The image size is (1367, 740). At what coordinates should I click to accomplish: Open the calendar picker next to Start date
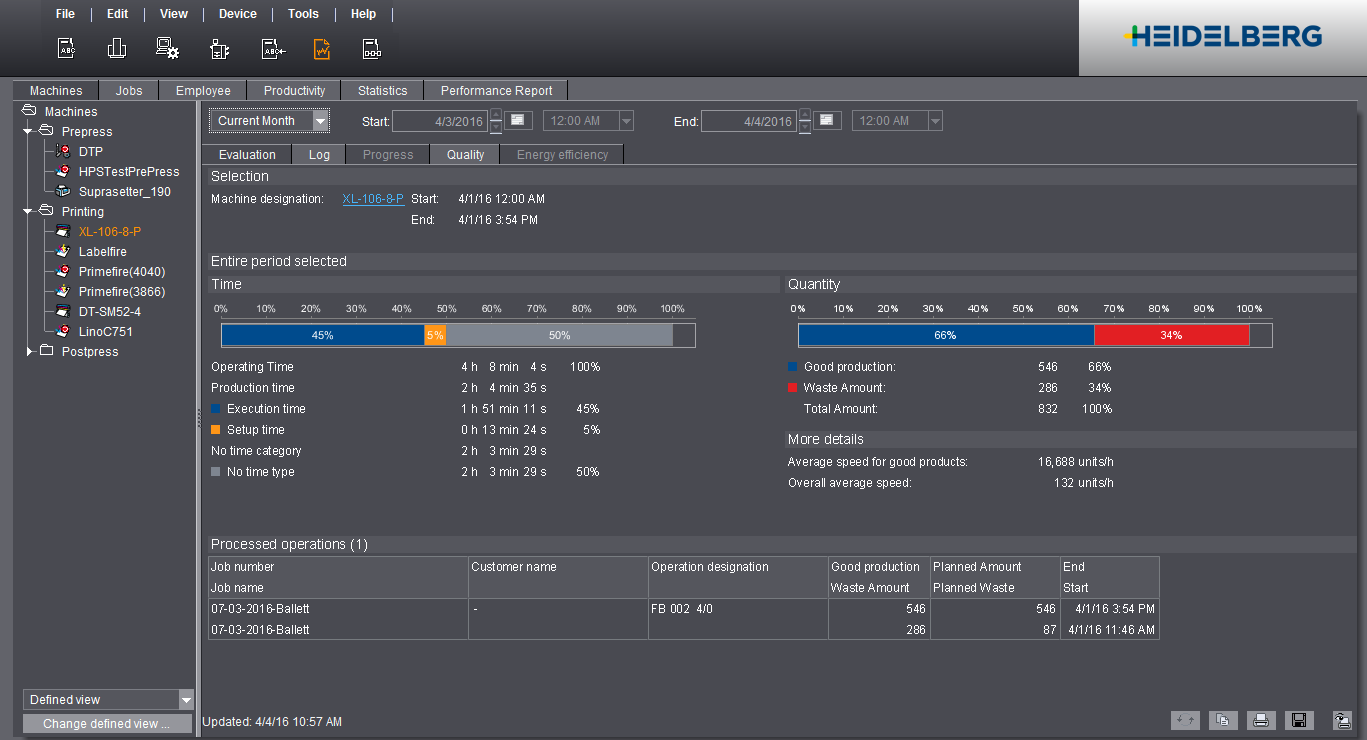point(518,120)
